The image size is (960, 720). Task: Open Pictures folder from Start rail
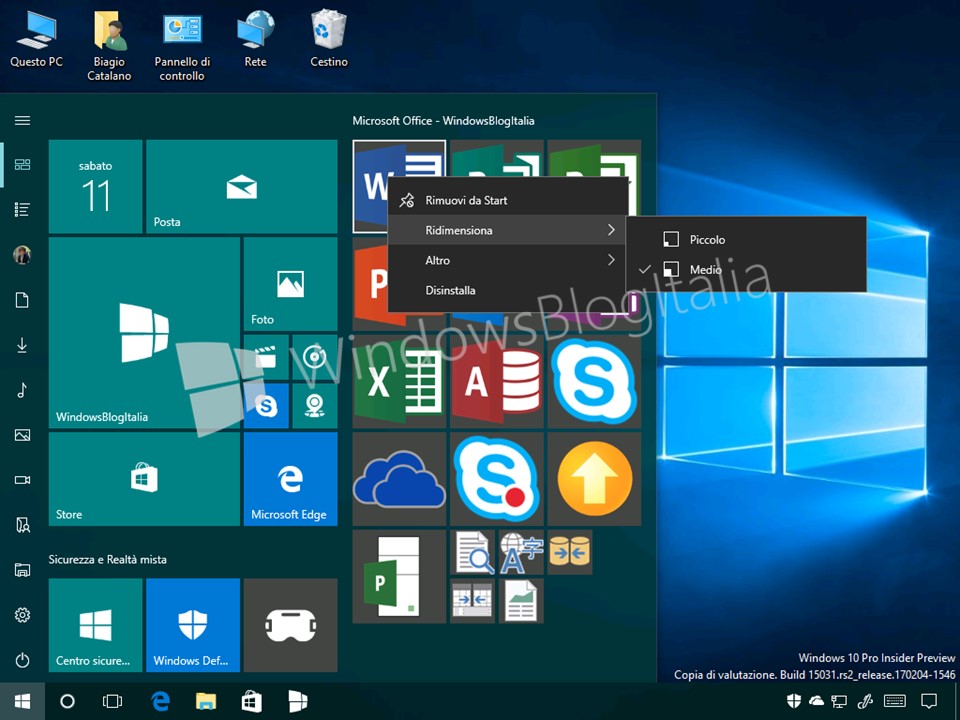tap(23, 435)
